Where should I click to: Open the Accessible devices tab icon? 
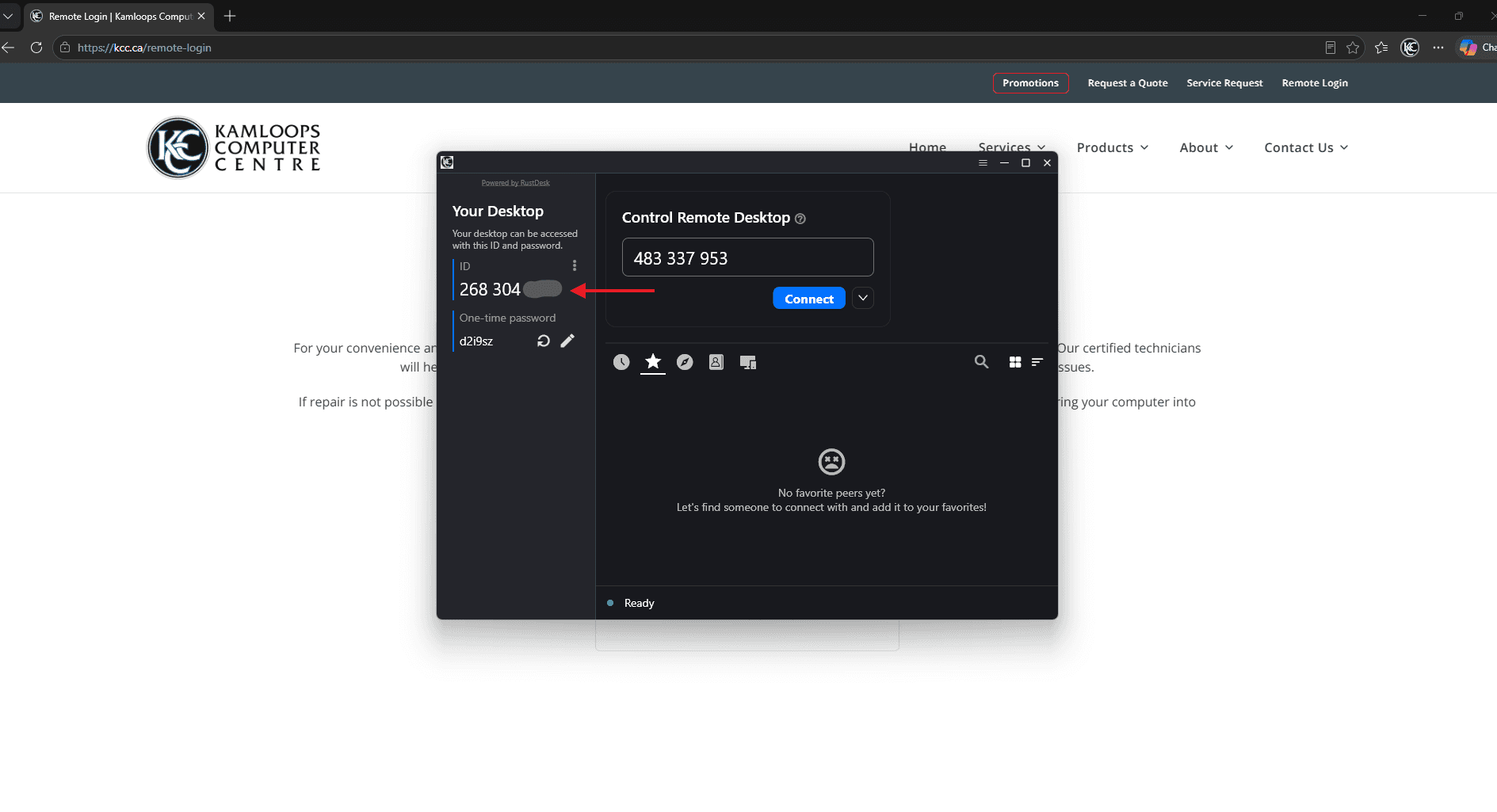(x=748, y=362)
